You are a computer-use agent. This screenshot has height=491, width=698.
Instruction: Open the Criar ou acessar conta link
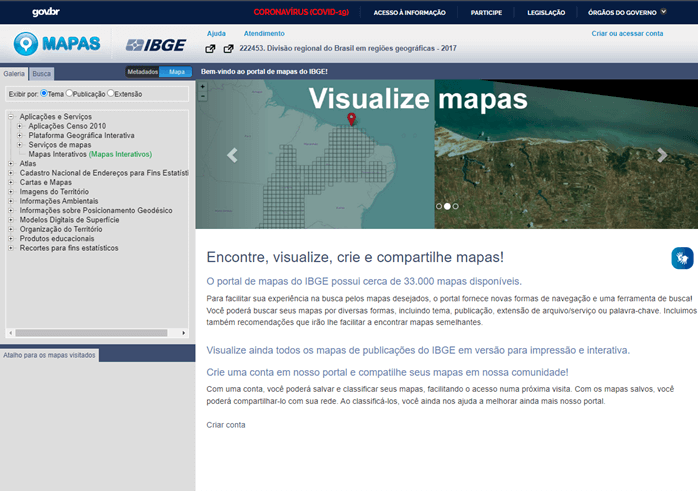[x=627, y=33]
